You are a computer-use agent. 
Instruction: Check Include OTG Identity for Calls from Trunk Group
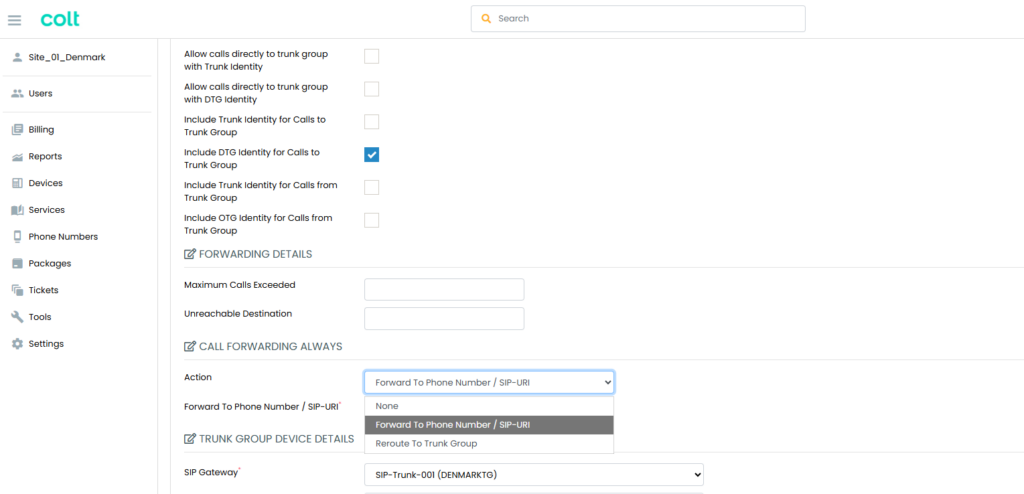[372, 220]
